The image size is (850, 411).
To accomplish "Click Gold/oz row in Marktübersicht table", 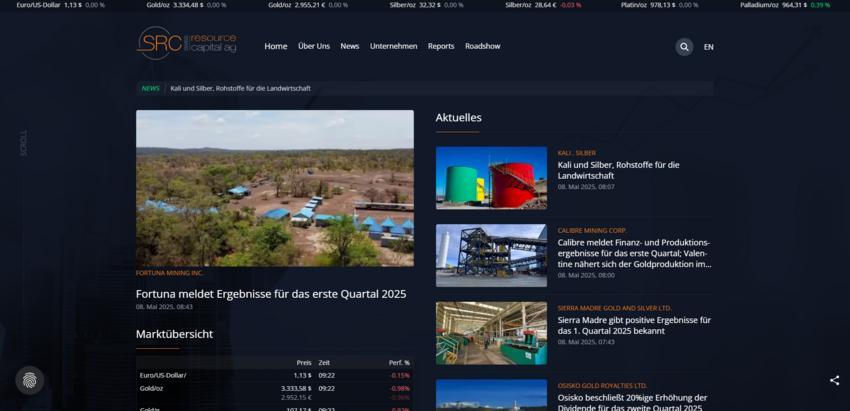I will [275, 393].
